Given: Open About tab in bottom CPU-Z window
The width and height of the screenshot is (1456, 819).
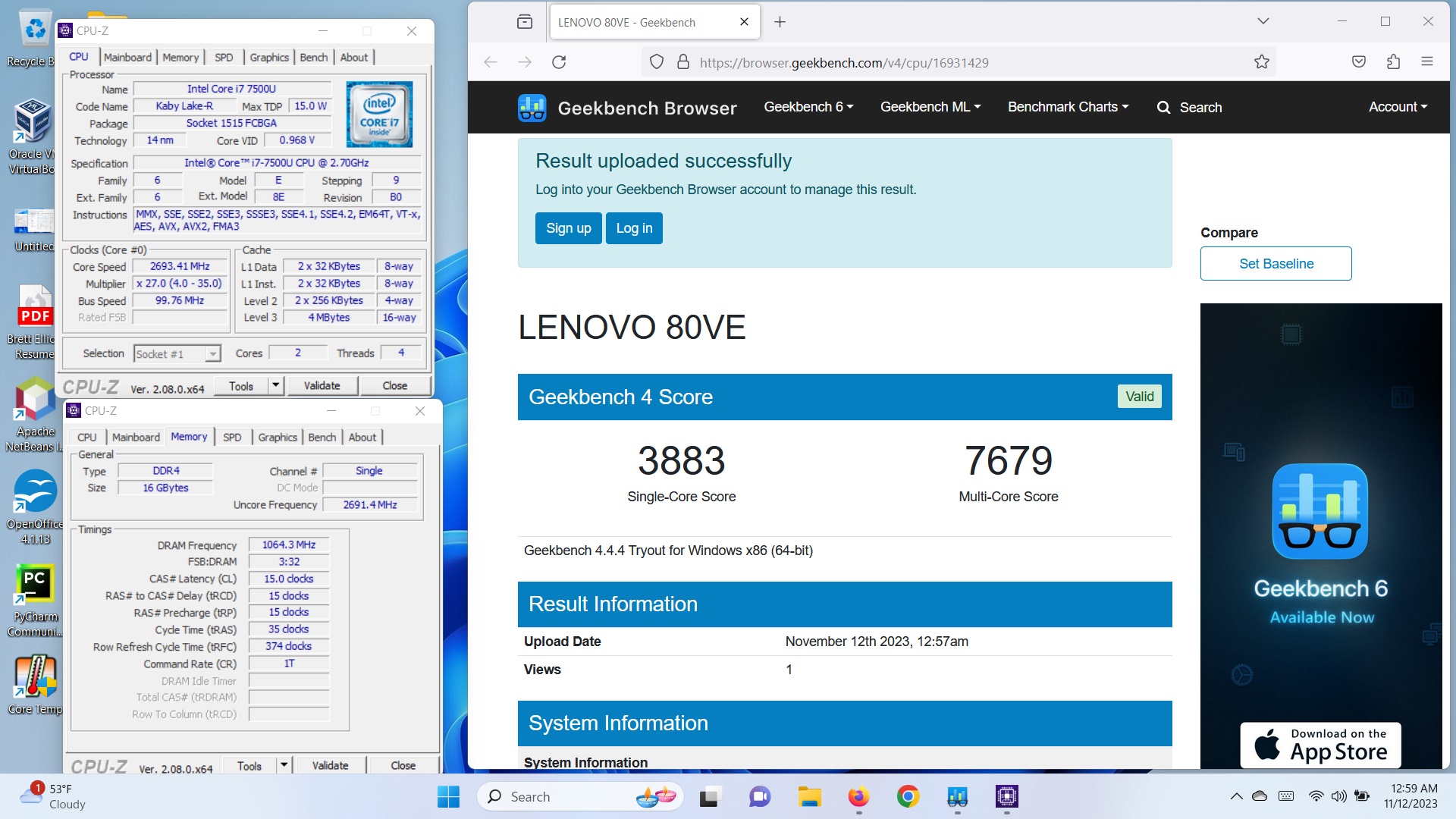Looking at the screenshot, I should [x=362, y=438].
